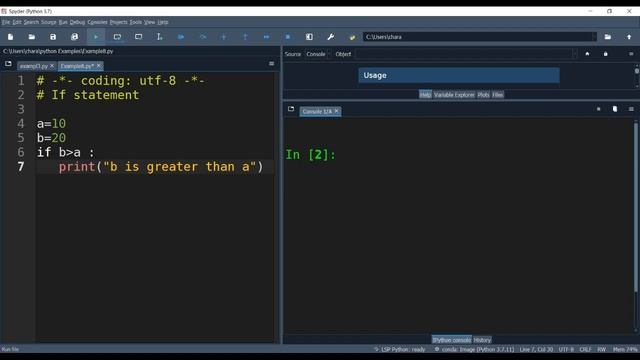Viewport: 640px width, 360px height.
Task: Run the file with the green play button
Action: point(96,37)
